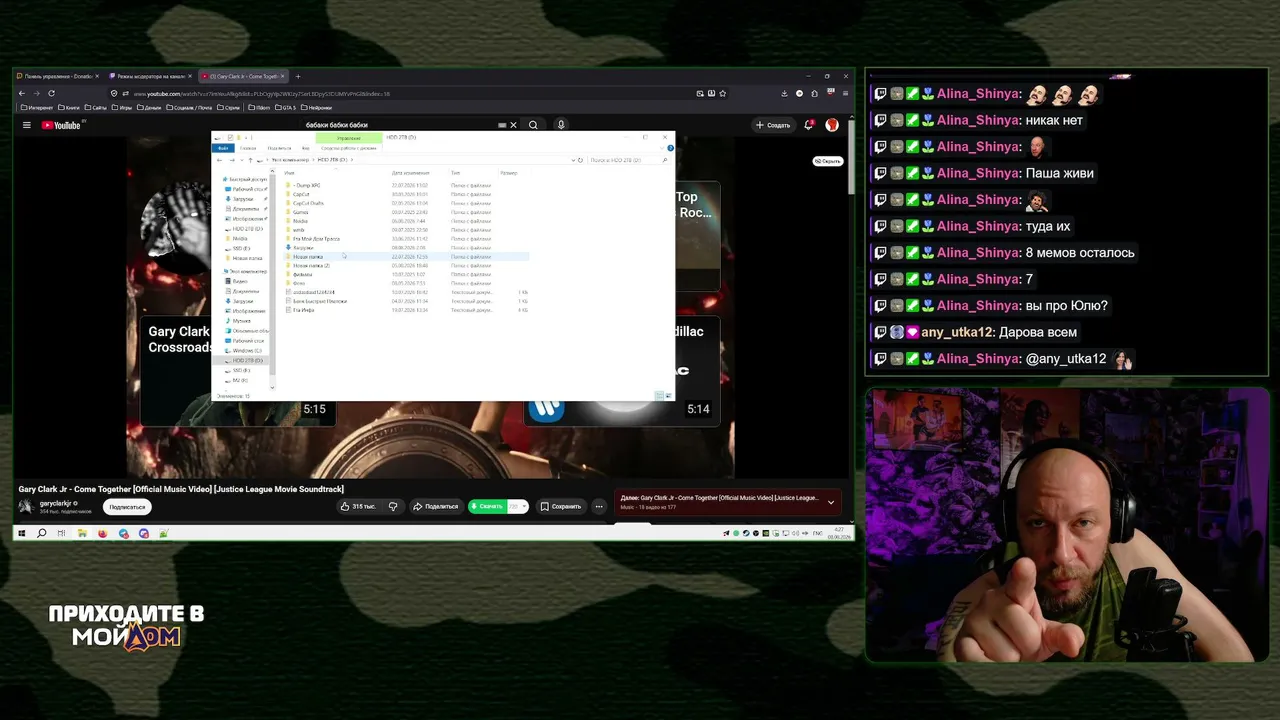
Task: Open Windows taskbar search
Action: tap(41, 533)
